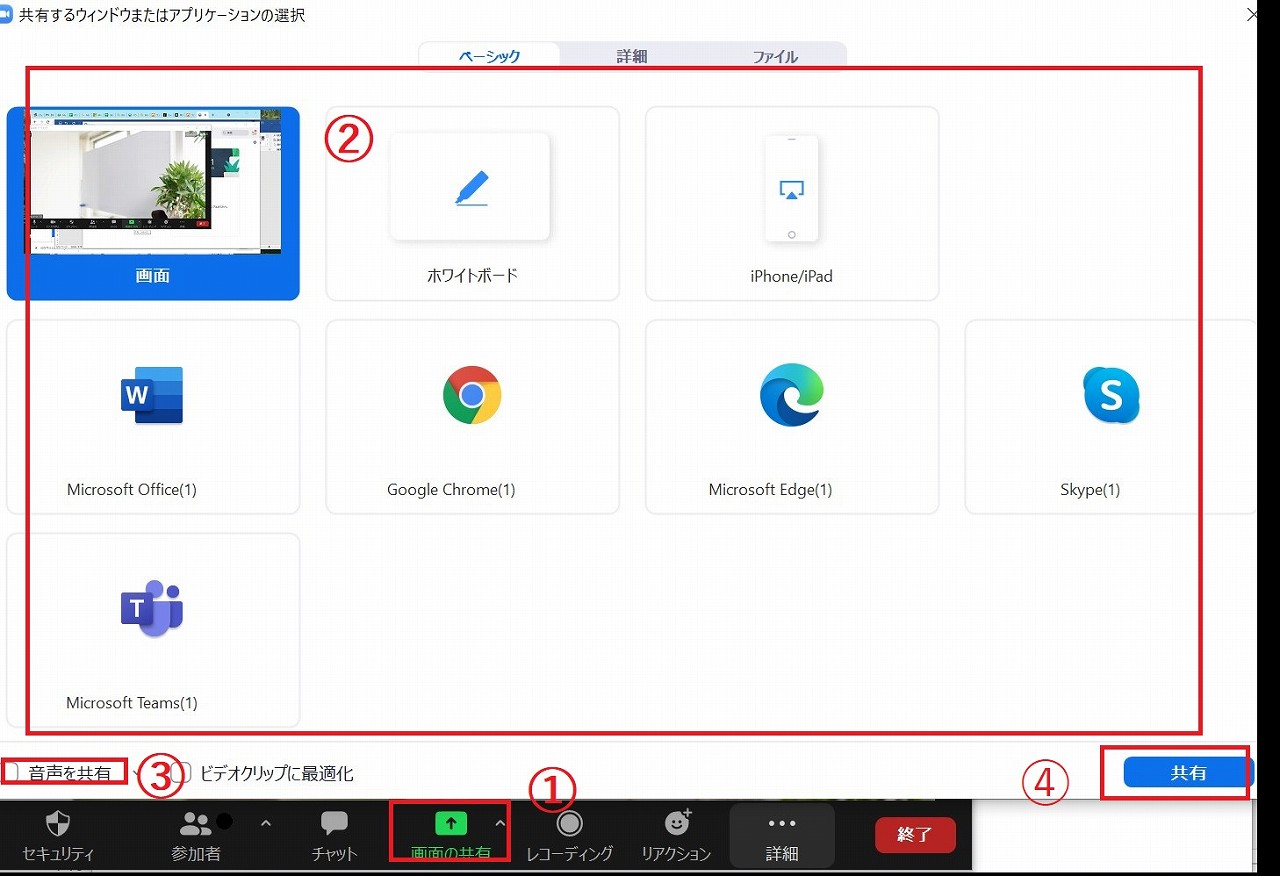
Task: Pick the Microsoft Office Word icon
Action: [152, 395]
